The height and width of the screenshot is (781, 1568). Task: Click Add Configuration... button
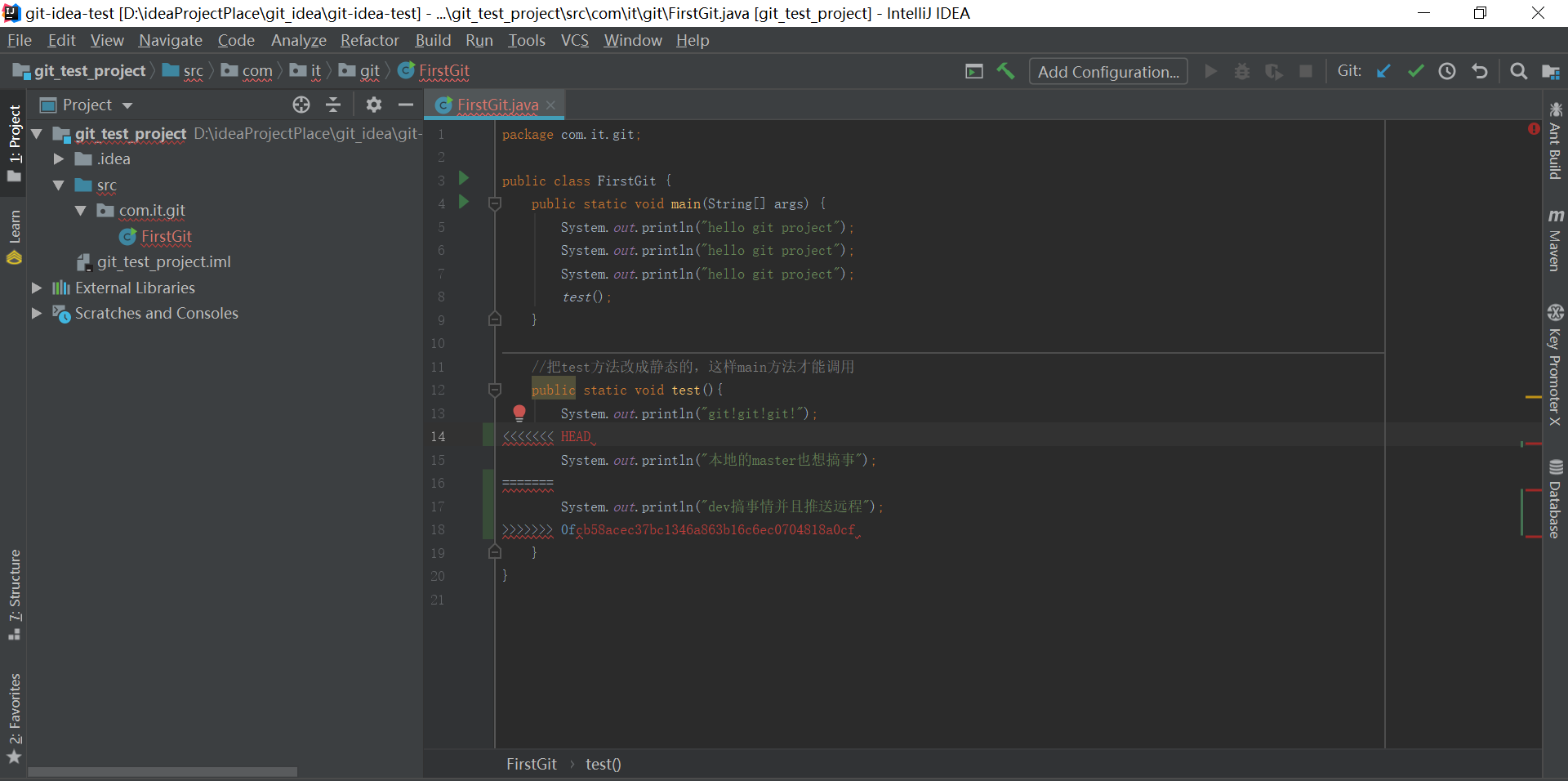pos(1108,72)
